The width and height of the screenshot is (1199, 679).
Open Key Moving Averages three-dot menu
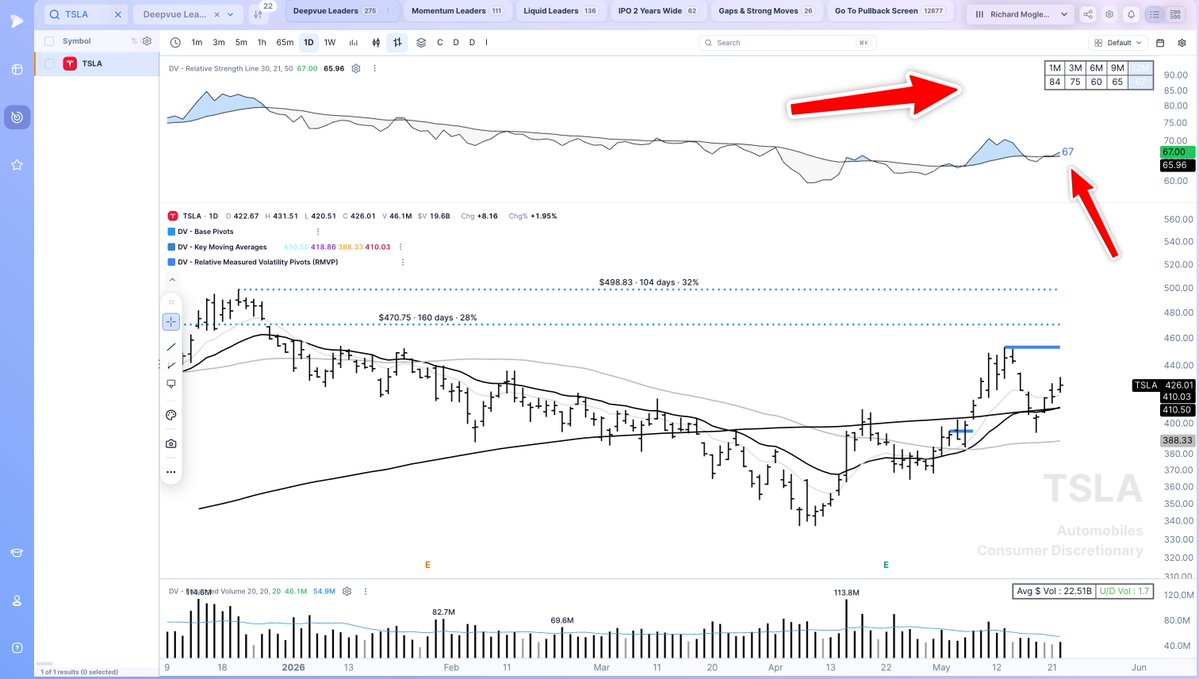(x=401, y=247)
